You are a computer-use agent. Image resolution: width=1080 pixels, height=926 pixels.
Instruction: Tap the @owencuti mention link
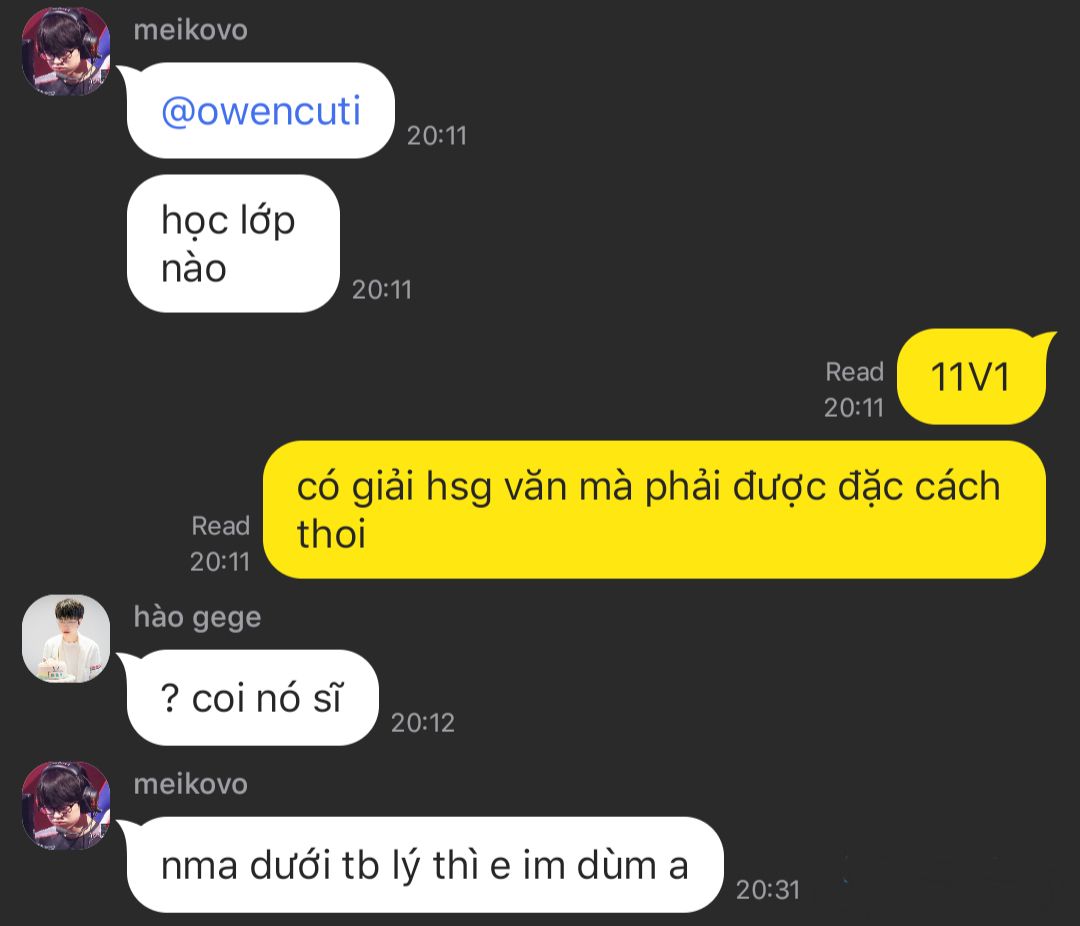coord(261,111)
